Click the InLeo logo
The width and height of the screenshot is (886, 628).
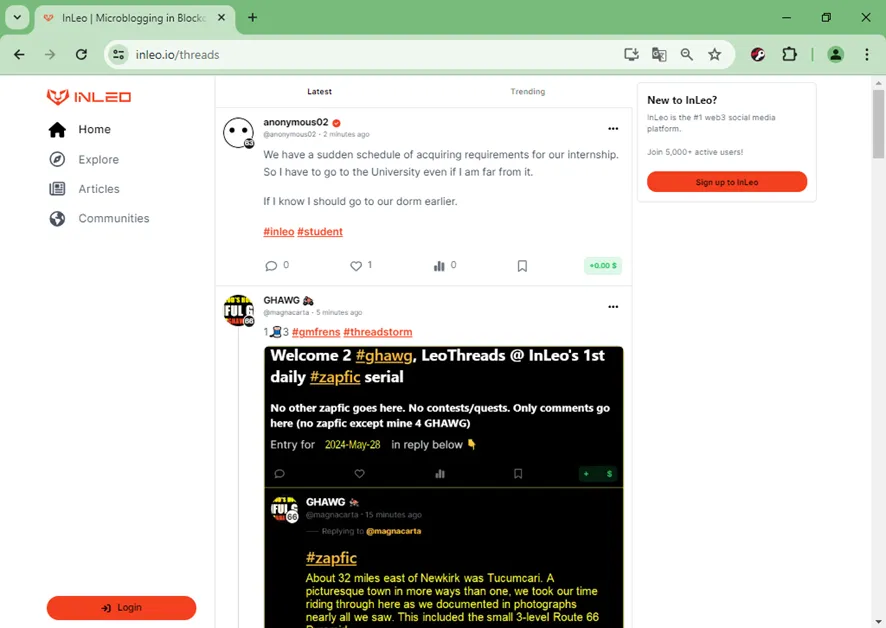point(89,97)
